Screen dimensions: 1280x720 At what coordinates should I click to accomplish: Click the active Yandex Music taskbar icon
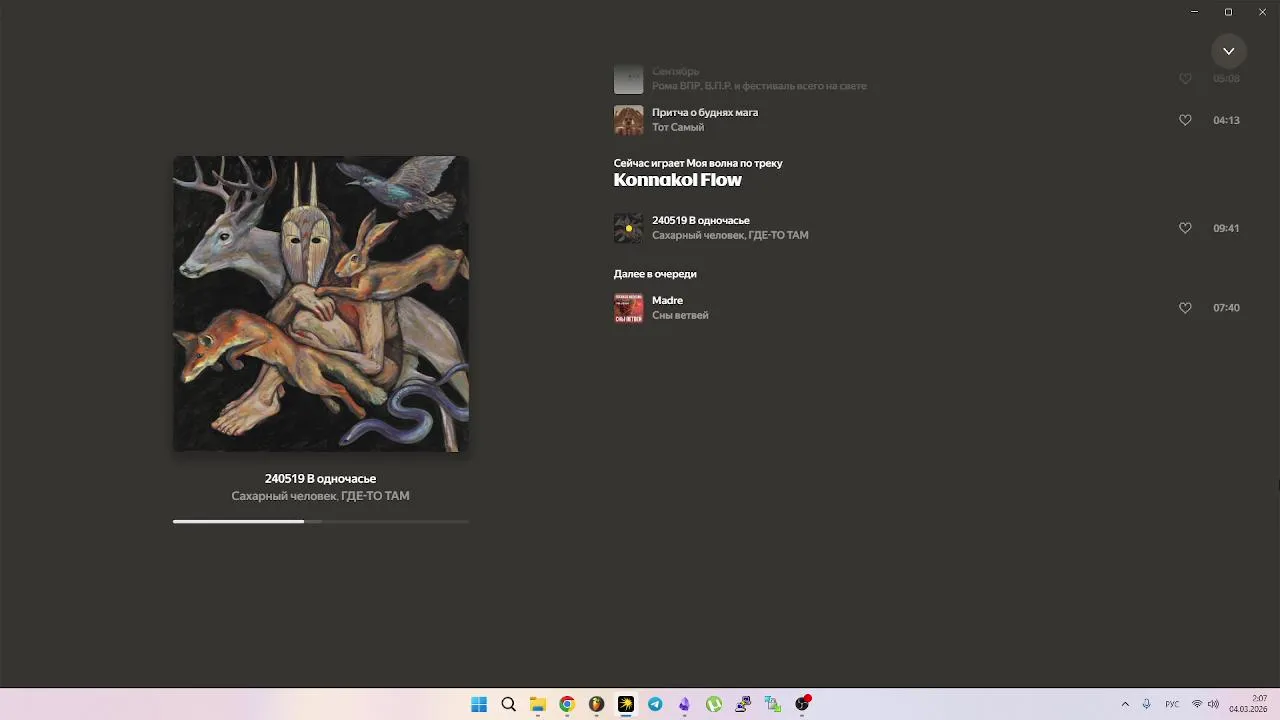[626, 704]
